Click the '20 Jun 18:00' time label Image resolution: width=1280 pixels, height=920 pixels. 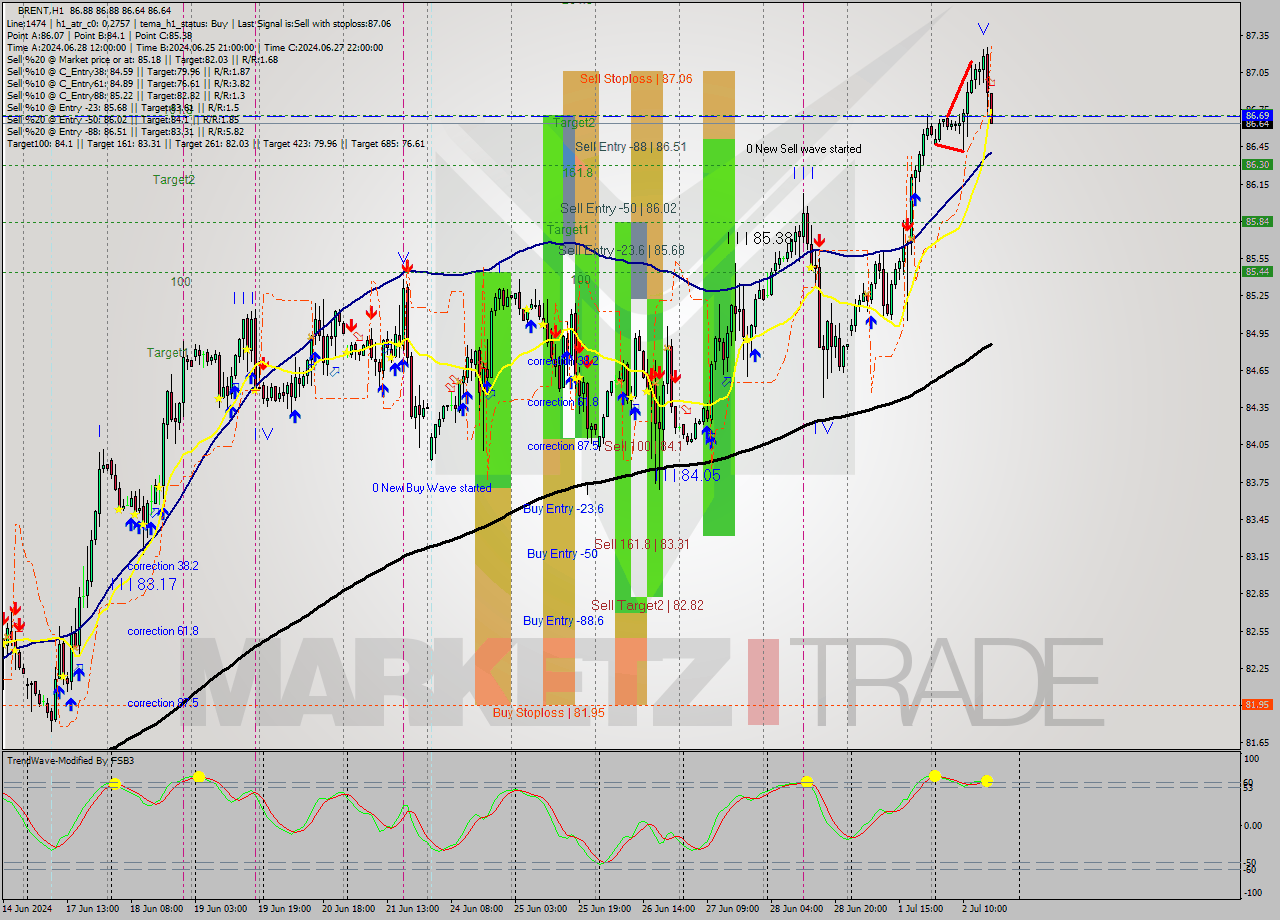tap(348, 909)
